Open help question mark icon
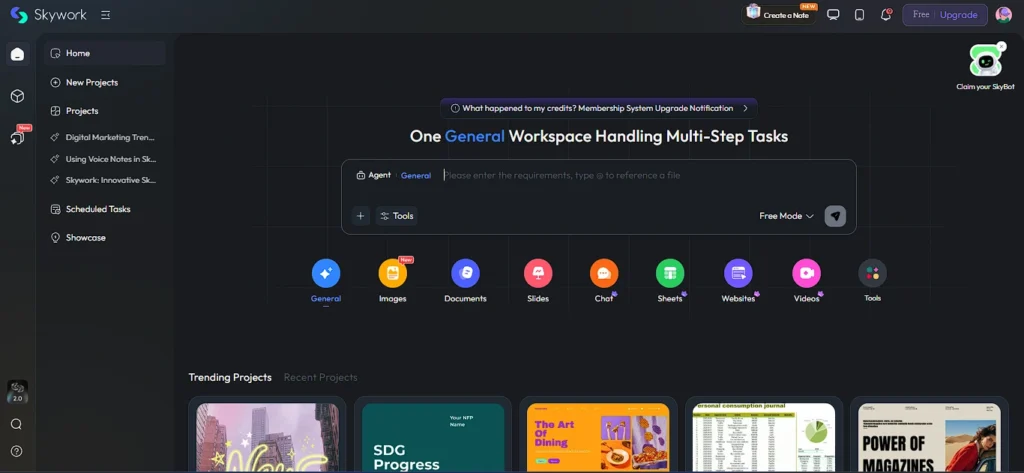 (16, 451)
